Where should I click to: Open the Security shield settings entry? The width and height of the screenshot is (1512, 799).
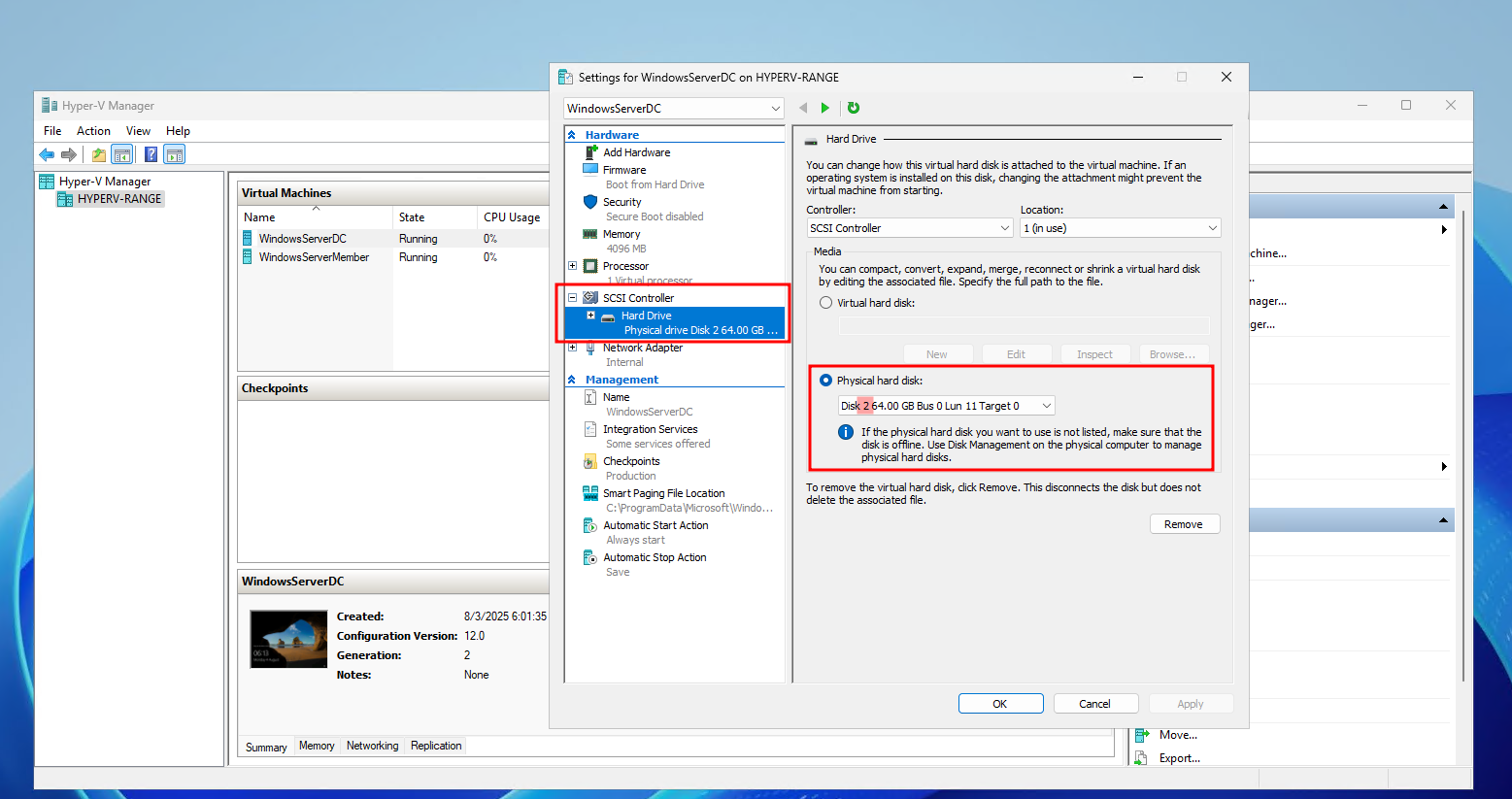[622, 202]
